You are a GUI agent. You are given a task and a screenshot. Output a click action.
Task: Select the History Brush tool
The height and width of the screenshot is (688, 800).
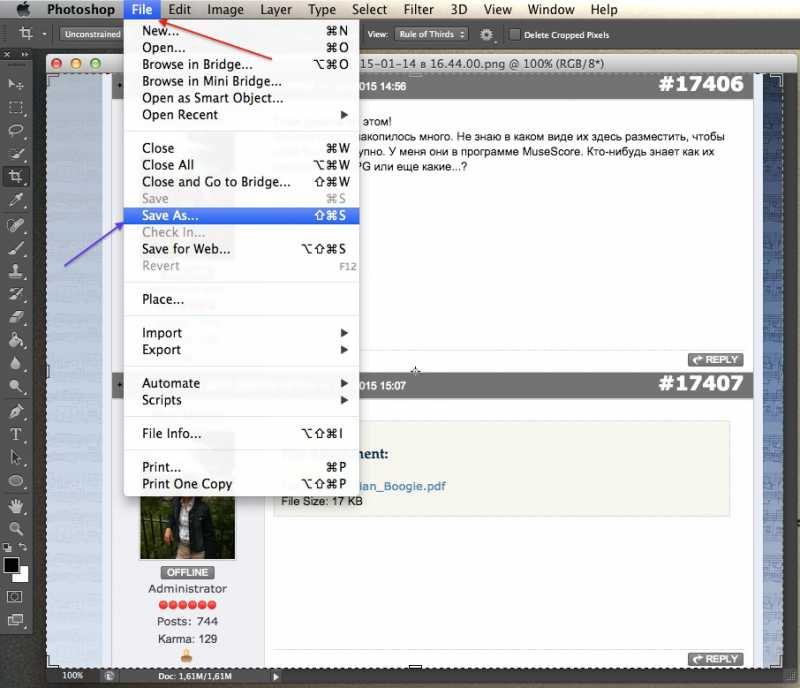tap(16, 294)
